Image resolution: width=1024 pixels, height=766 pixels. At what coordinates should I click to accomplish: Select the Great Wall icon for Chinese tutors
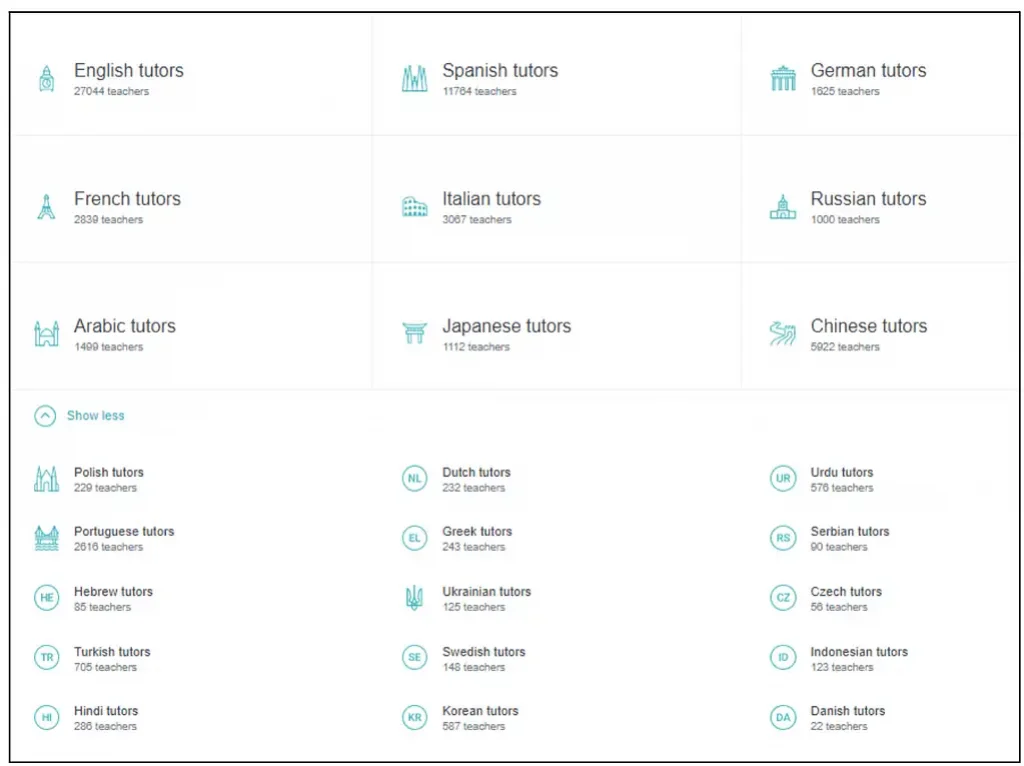(782, 334)
